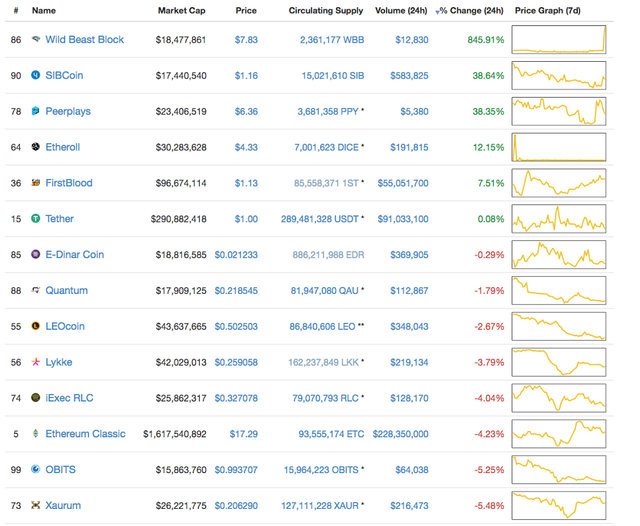The height and width of the screenshot is (526, 640).
Task: Click the 845.91% change value
Action: tap(486, 40)
